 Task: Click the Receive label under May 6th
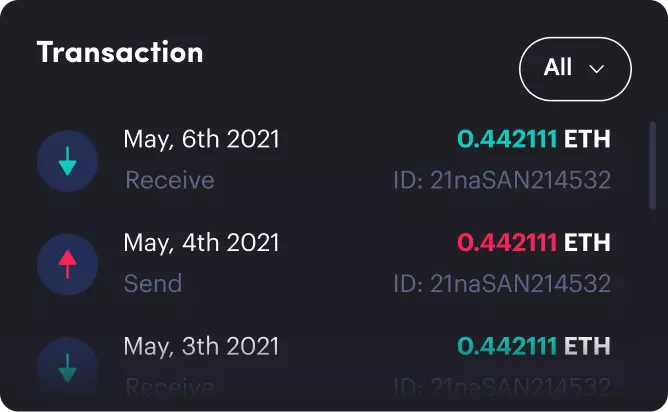point(169,180)
